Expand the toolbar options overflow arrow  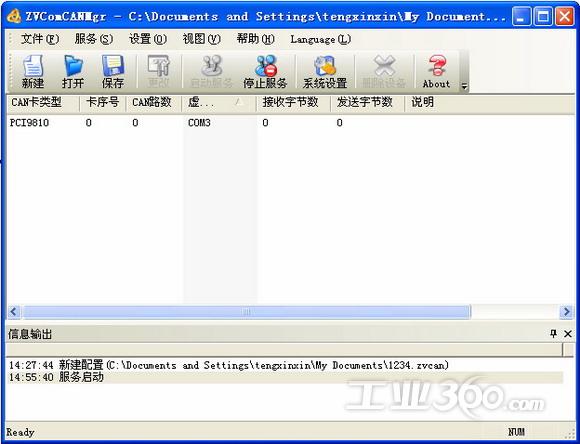coord(464,87)
